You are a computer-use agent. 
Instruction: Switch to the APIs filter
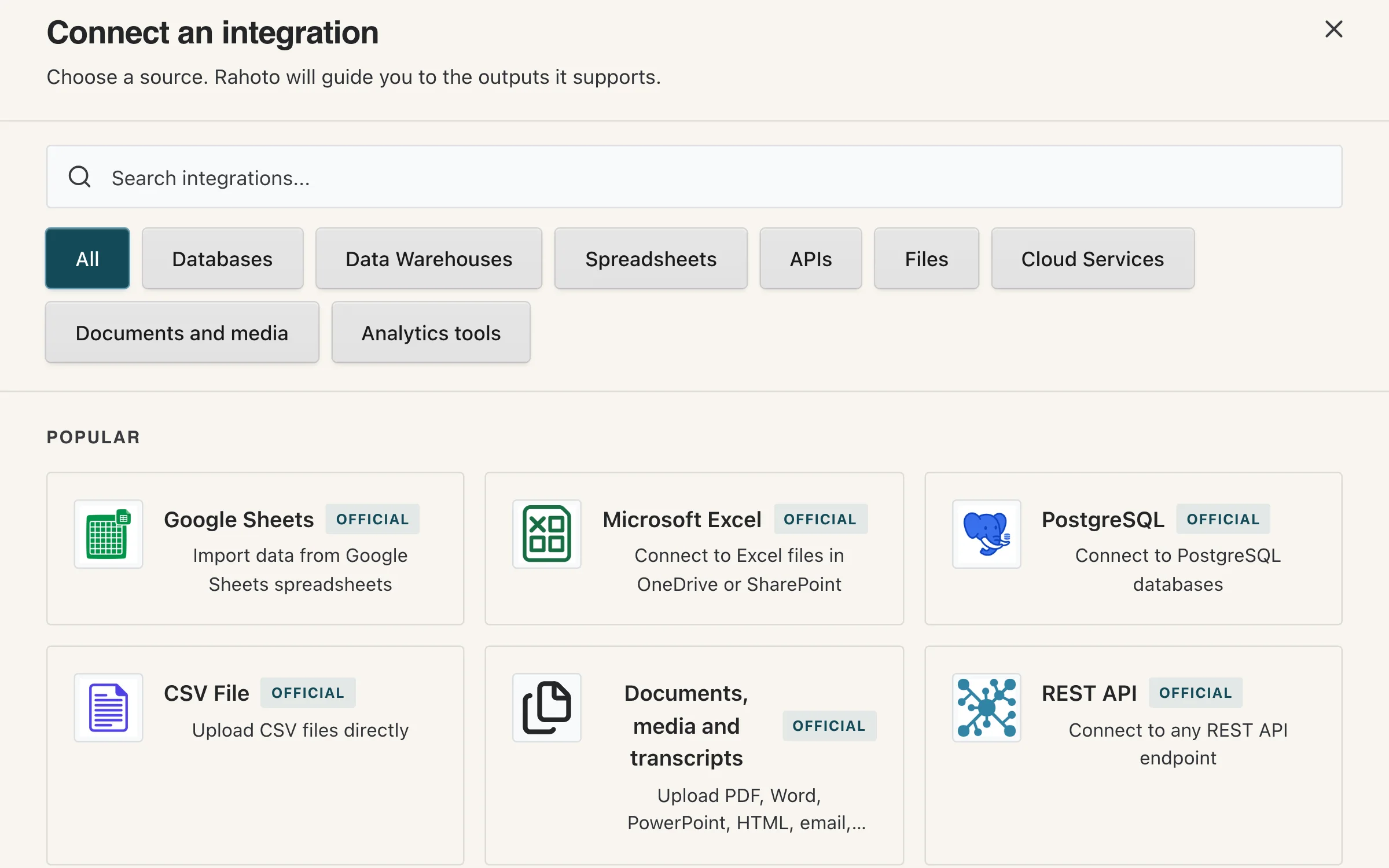point(811,259)
